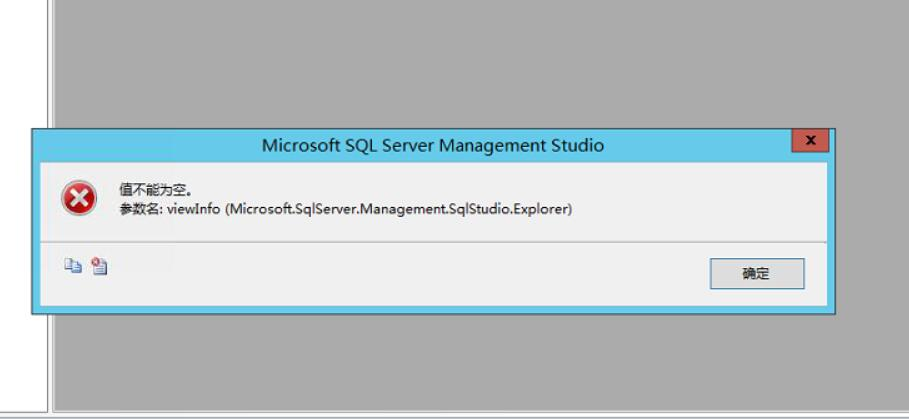The height and width of the screenshot is (419, 909).
Task: Click the Microsoft.SqlServer.Management.SqlStudio.Explorer source text
Action: (x=399, y=209)
